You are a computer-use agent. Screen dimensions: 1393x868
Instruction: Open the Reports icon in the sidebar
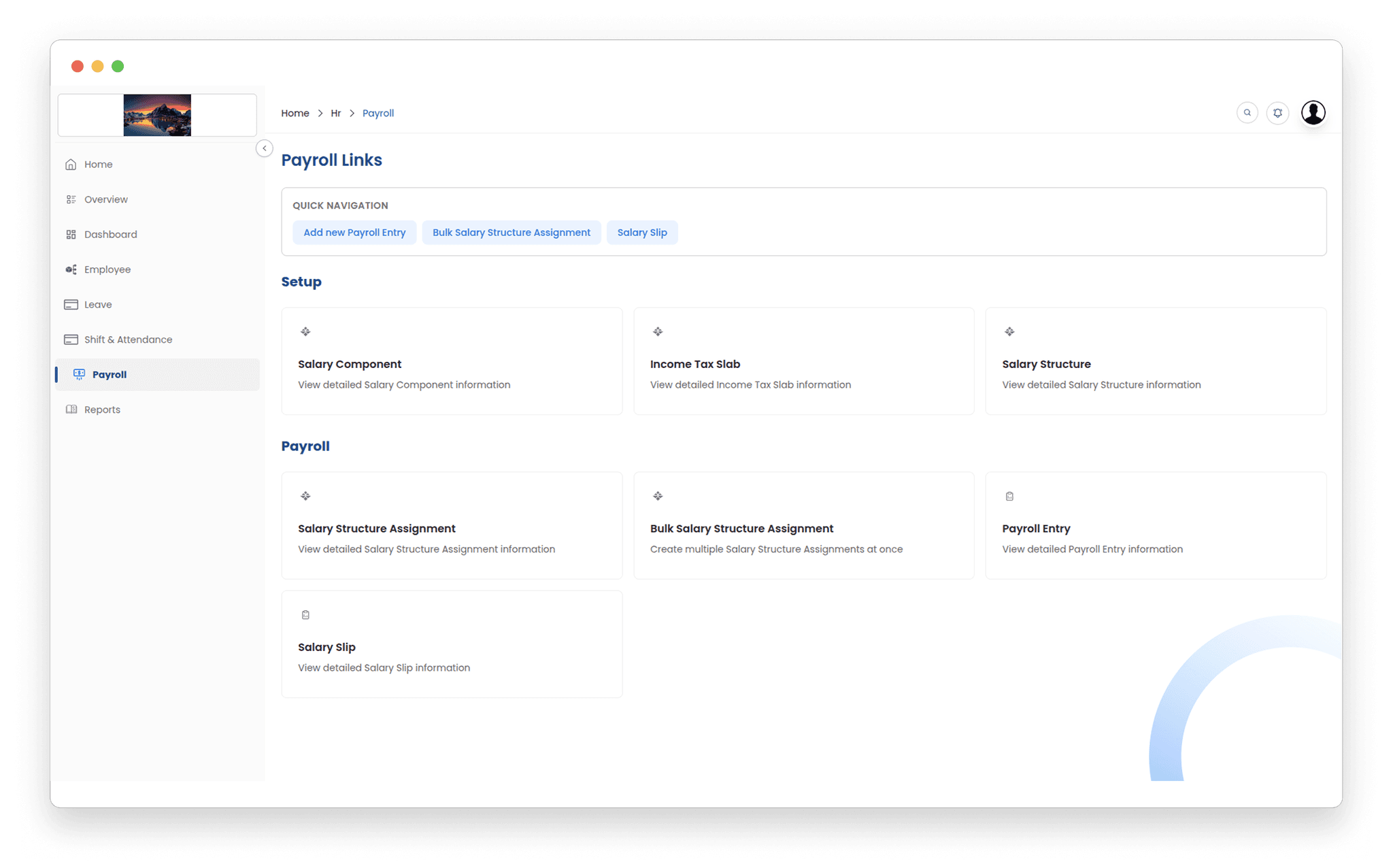point(71,409)
